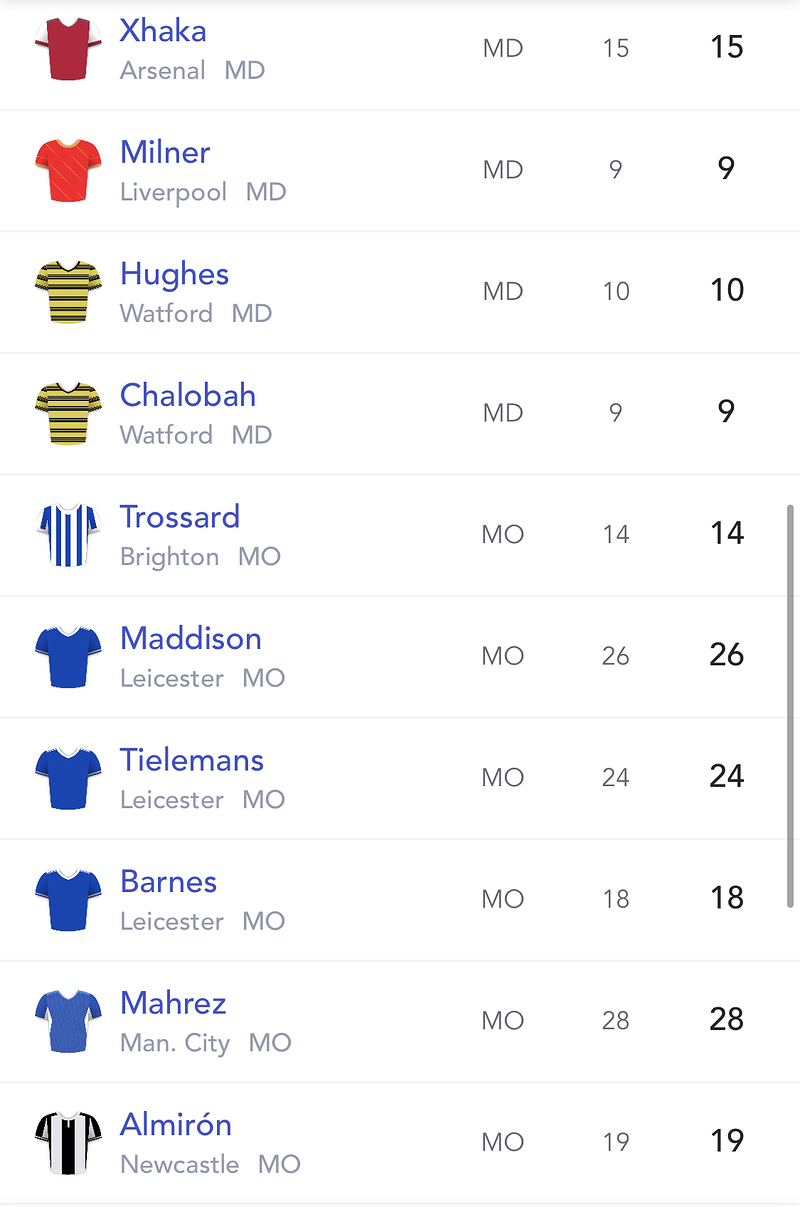800x1207 pixels.
Task: Tap Hughes' Watford striped jersey icon
Action: [68, 291]
